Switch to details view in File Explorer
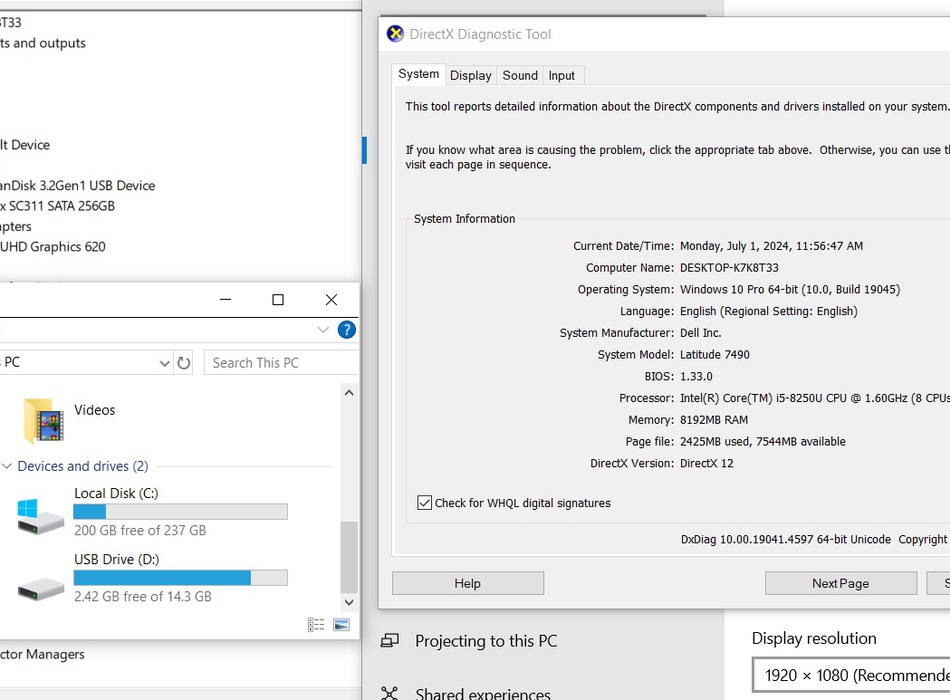The width and height of the screenshot is (950, 700). (316, 625)
